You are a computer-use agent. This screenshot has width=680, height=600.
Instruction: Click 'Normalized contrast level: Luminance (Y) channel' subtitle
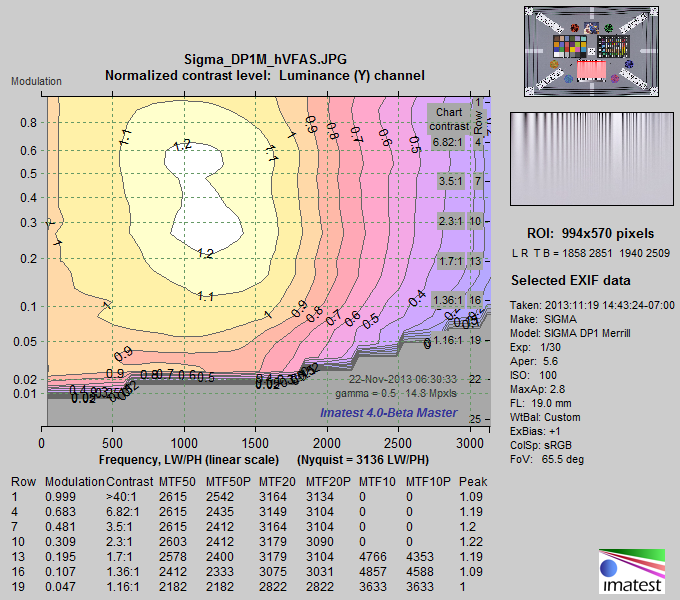pos(265,75)
